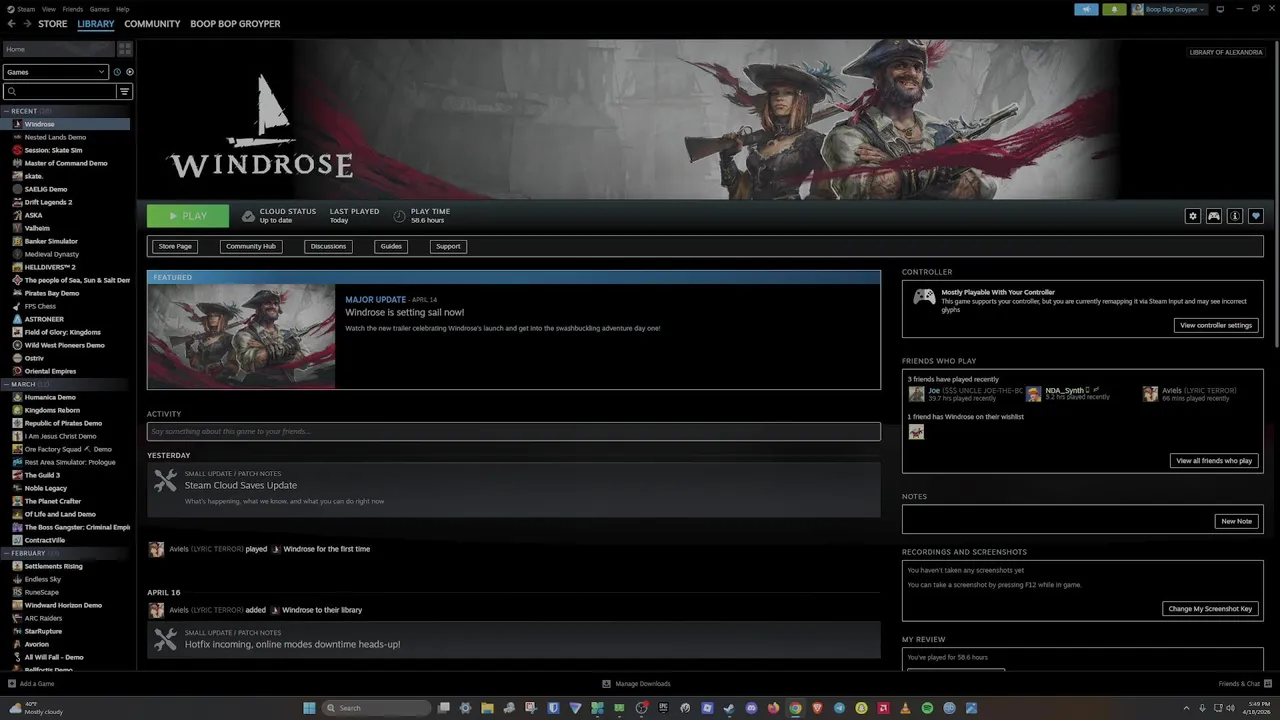Show hidden system tray icons chevron

1187,708
